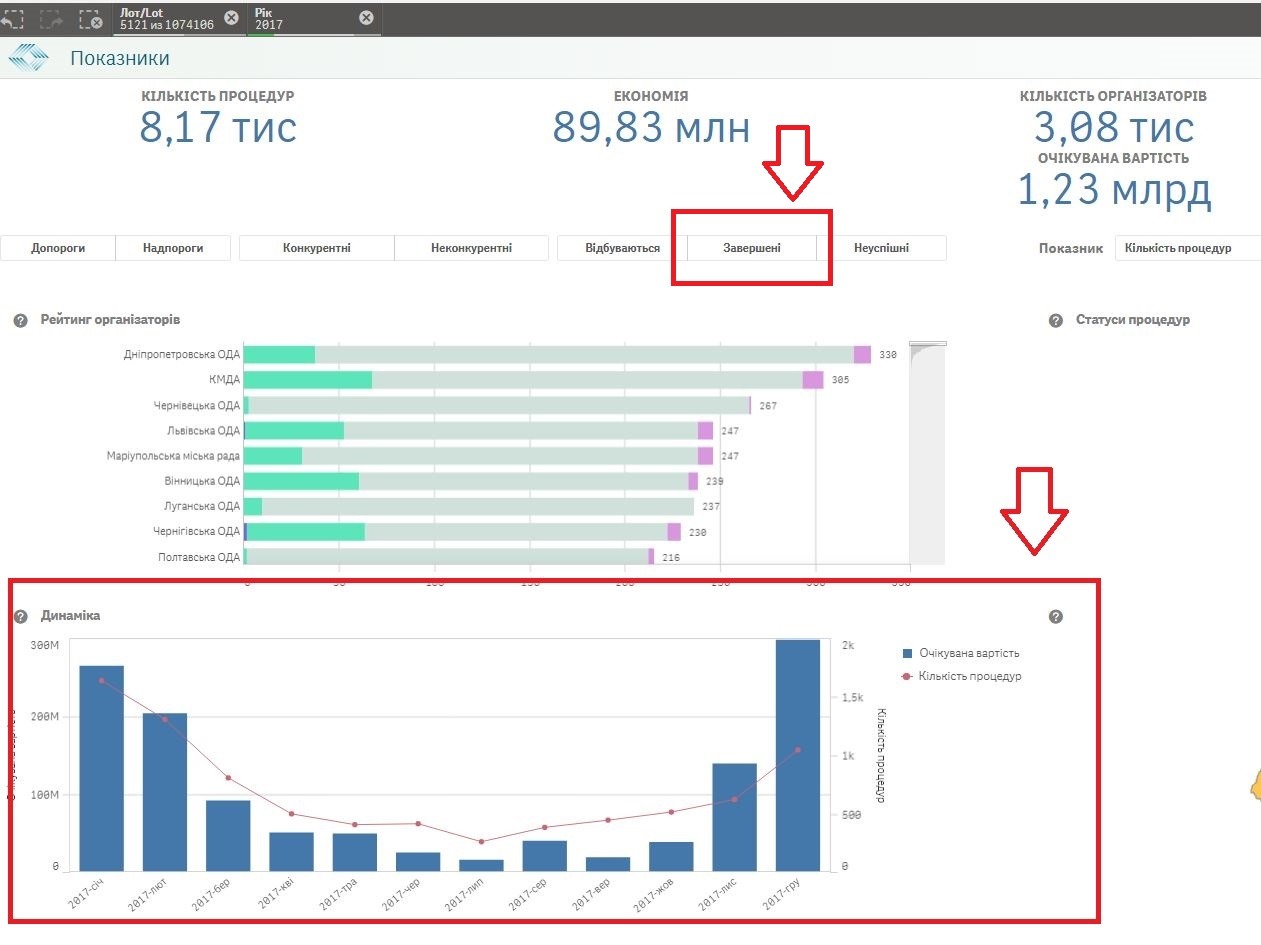Select the Неконкурентні filter button
The width and height of the screenshot is (1261, 945).
(471, 248)
